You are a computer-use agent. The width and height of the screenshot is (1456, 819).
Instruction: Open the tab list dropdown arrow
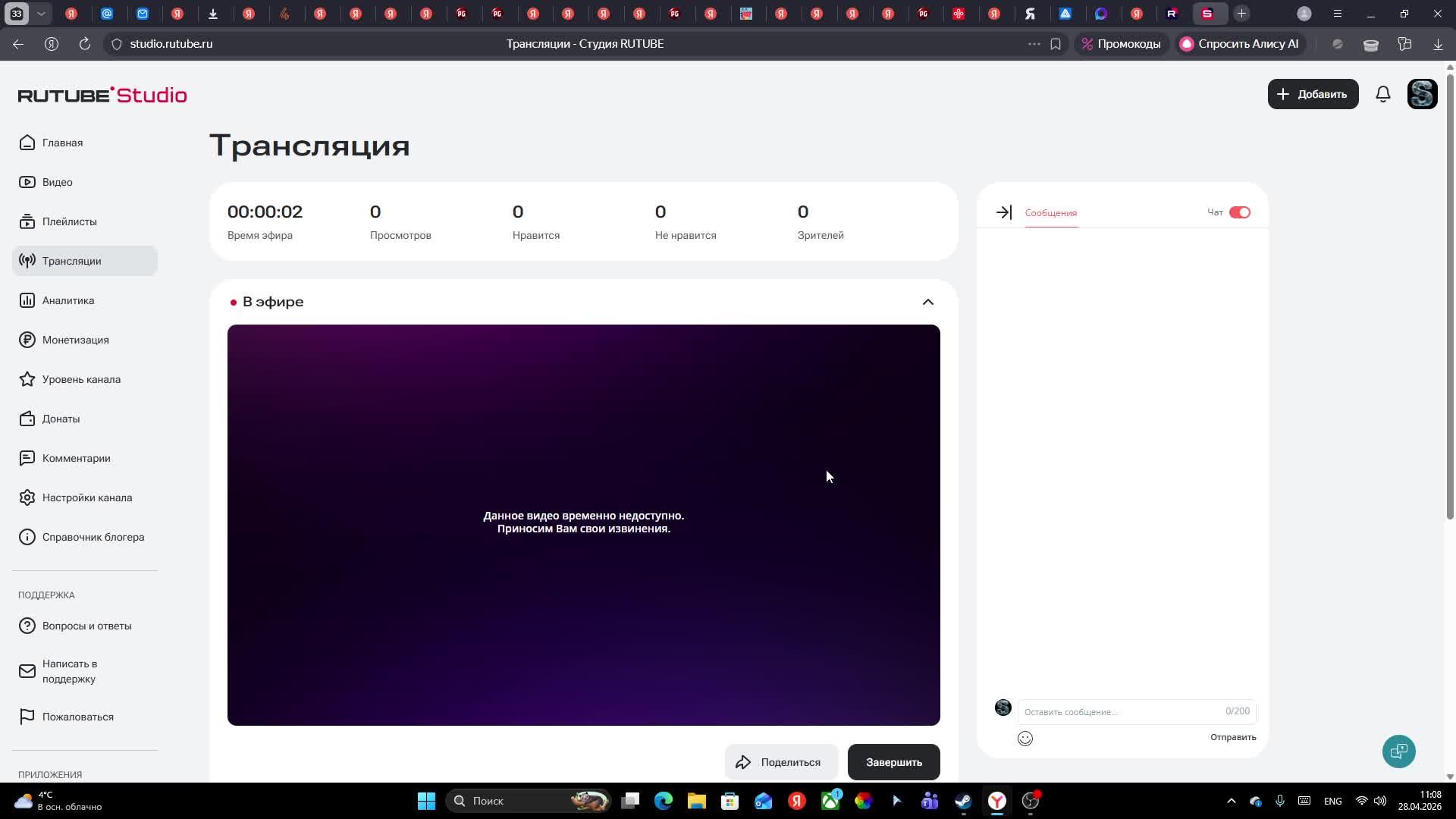(42, 14)
